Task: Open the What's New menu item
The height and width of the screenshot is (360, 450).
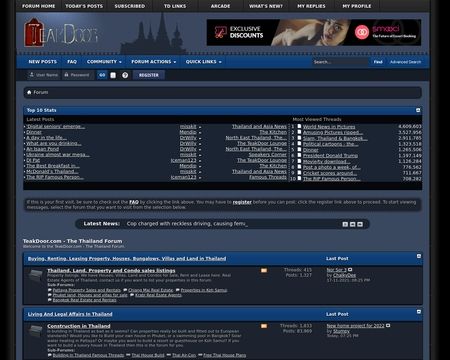Action: (266, 6)
